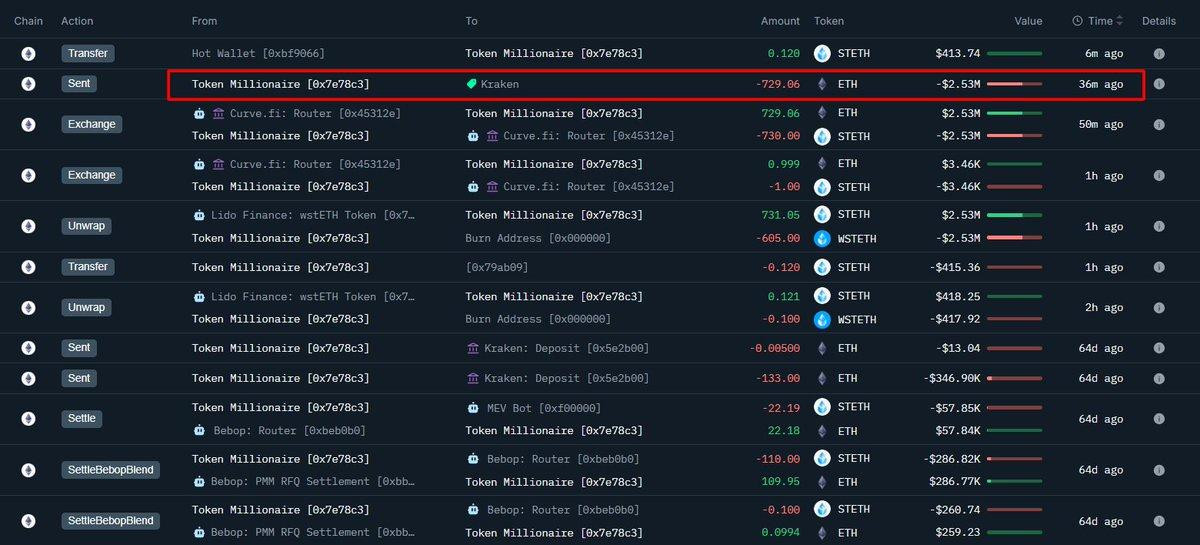Viewport: 1200px width, 545px height.
Task: Open the [0x79ab09] recipient address link
Action: 497,267
